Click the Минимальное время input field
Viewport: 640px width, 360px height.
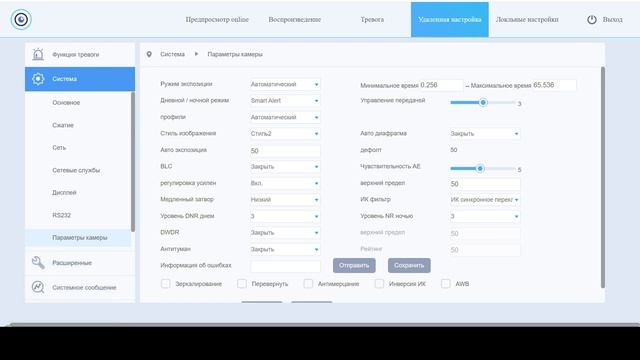[441, 85]
